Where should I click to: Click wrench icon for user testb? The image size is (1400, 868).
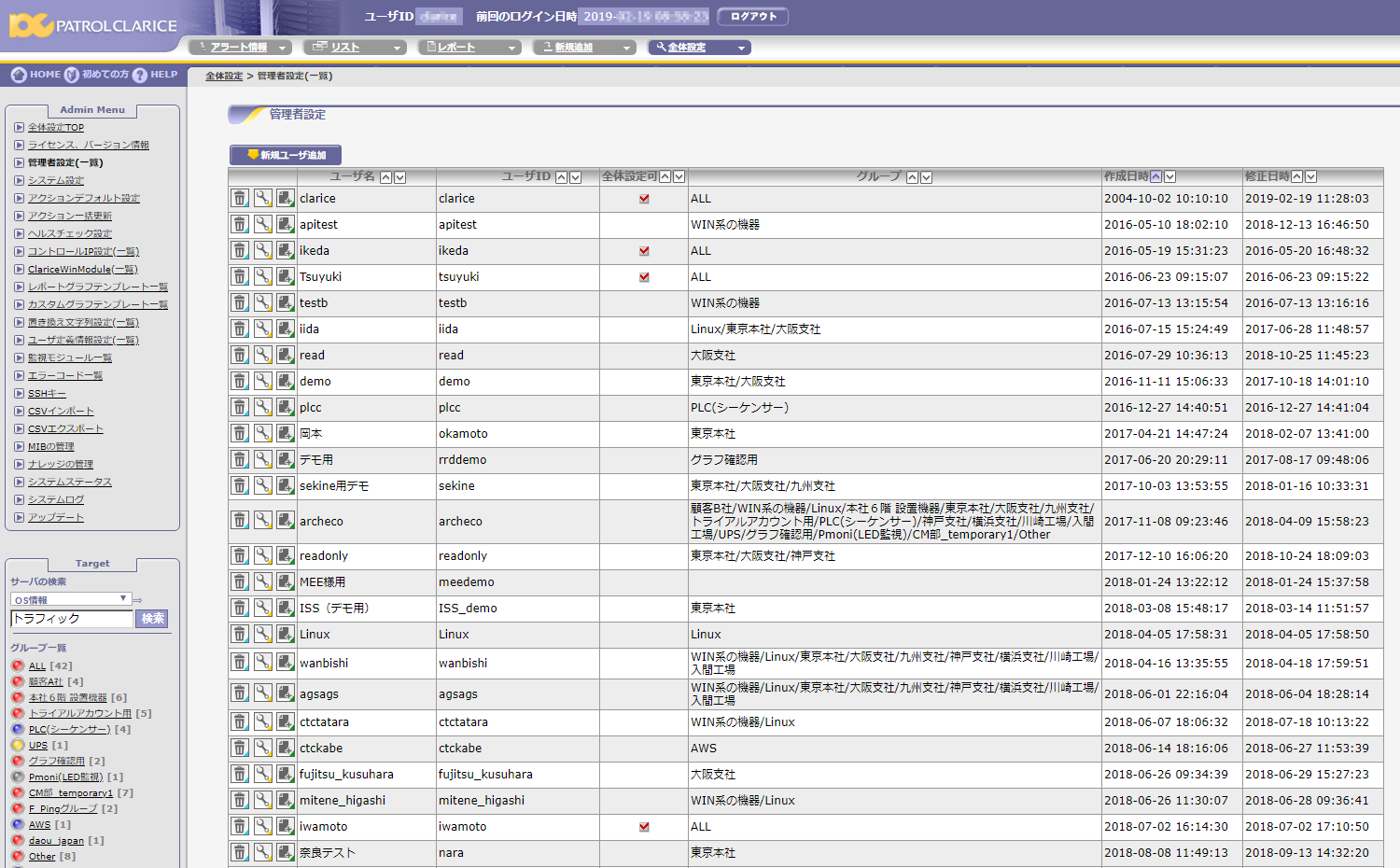263,302
